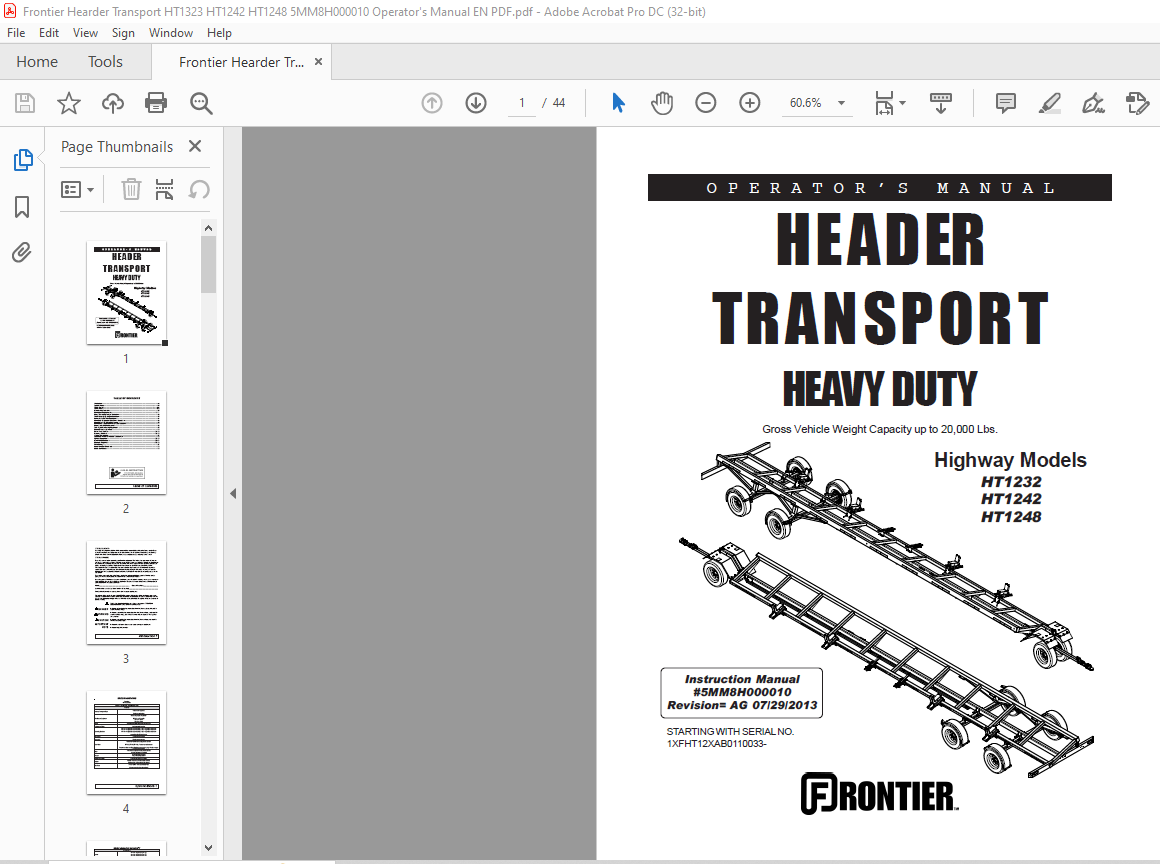The width and height of the screenshot is (1160, 864).
Task: Click the thumbnail panel scrollbar handle
Action: (209, 265)
